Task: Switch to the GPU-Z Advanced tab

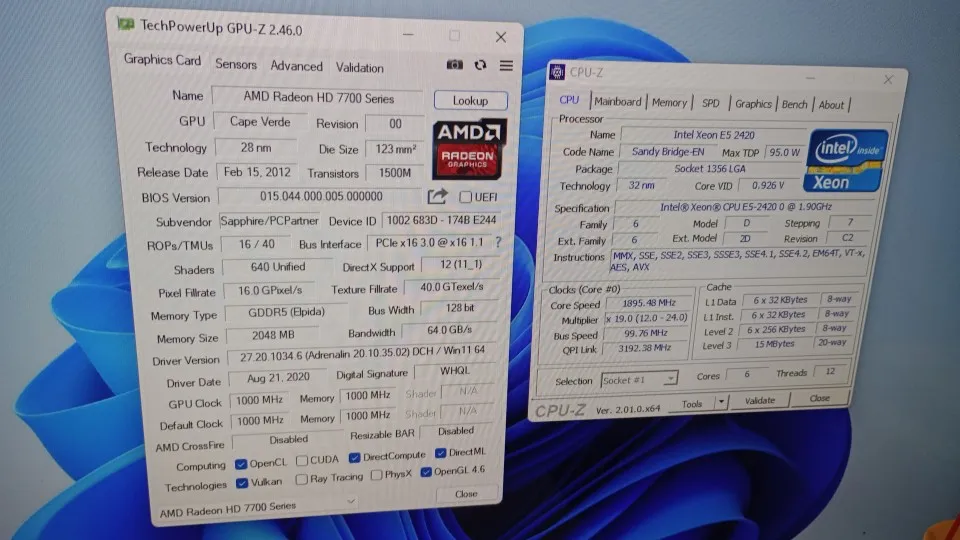Action: pyautogui.click(x=296, y=66)
